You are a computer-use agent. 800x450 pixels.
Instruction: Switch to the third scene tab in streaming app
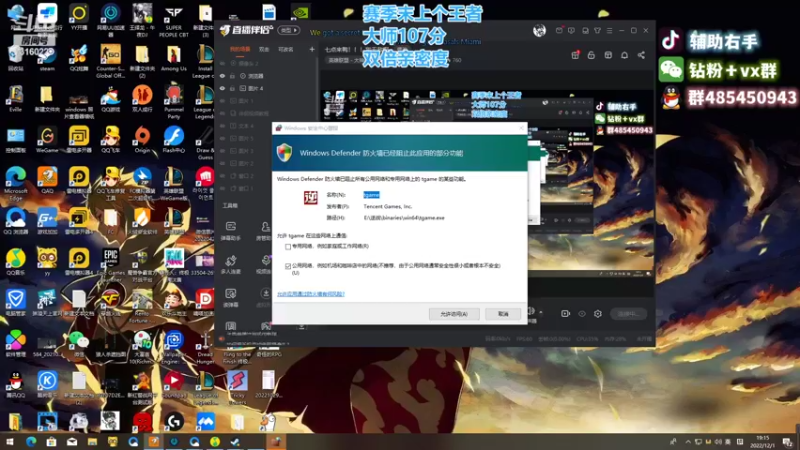coord(286,49)
